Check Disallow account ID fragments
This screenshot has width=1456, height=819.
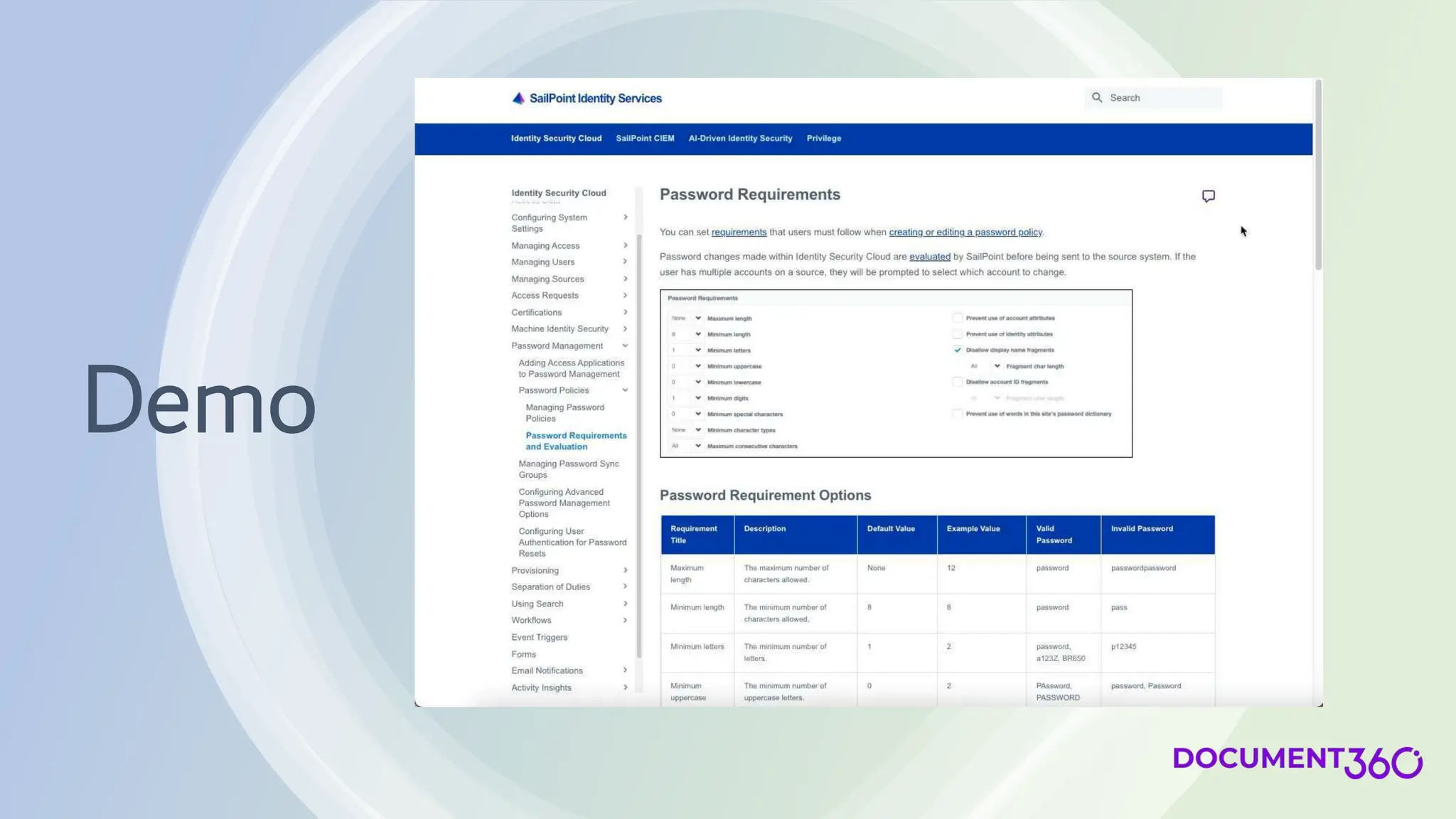(958, 382)
